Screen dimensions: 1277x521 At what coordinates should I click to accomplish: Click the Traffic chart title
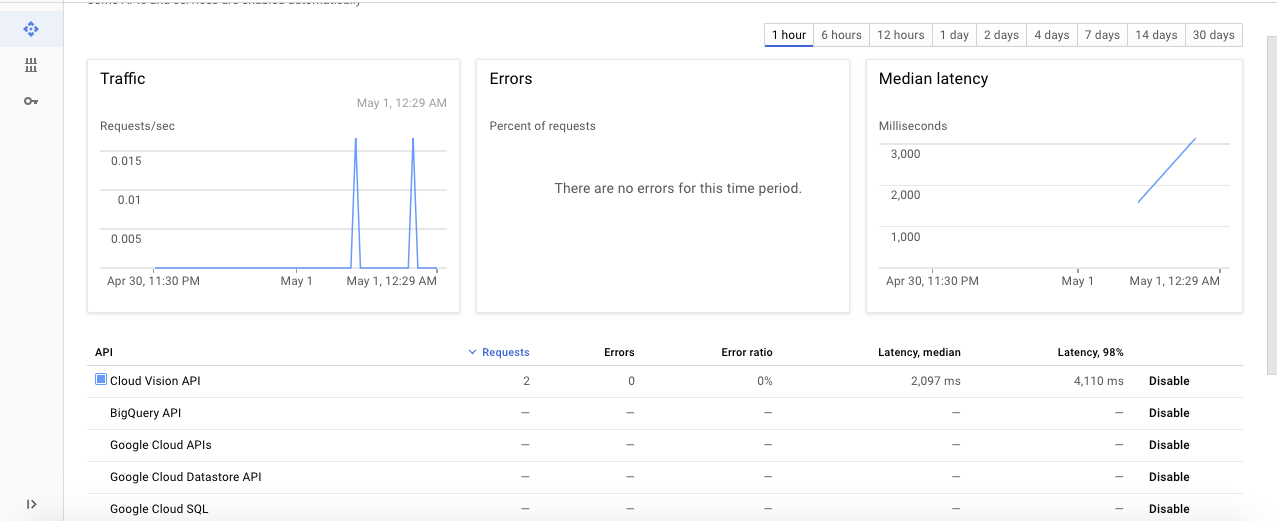coord(123,79)
